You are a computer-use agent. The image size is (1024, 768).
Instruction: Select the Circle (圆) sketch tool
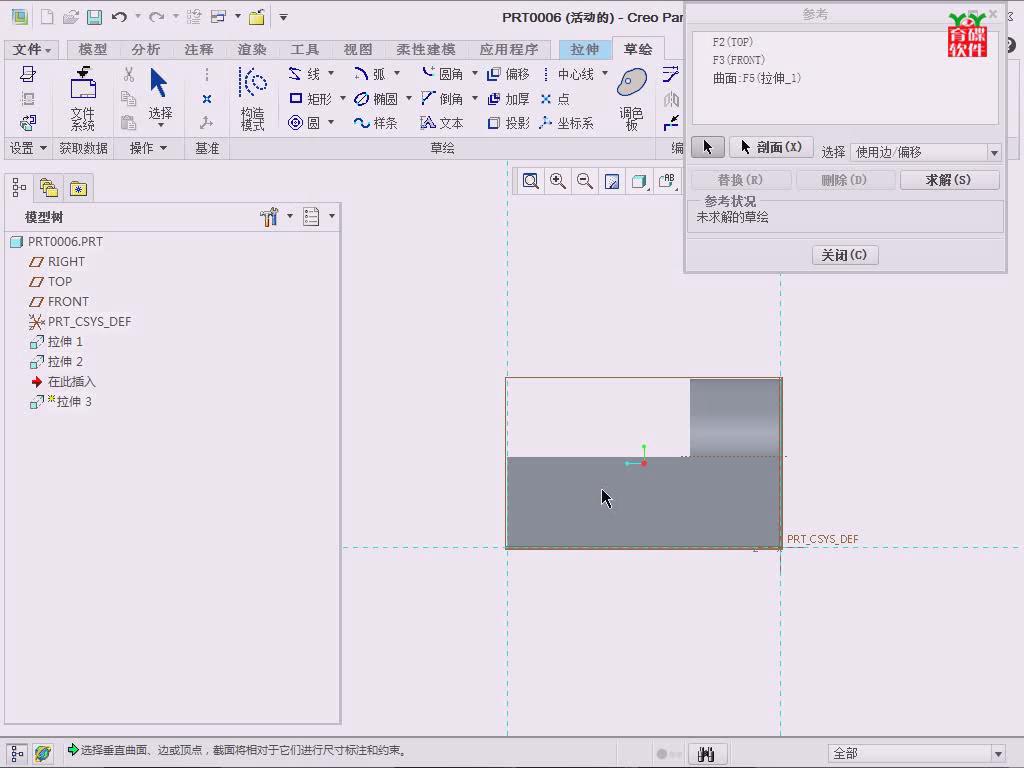tap(304, 123)
